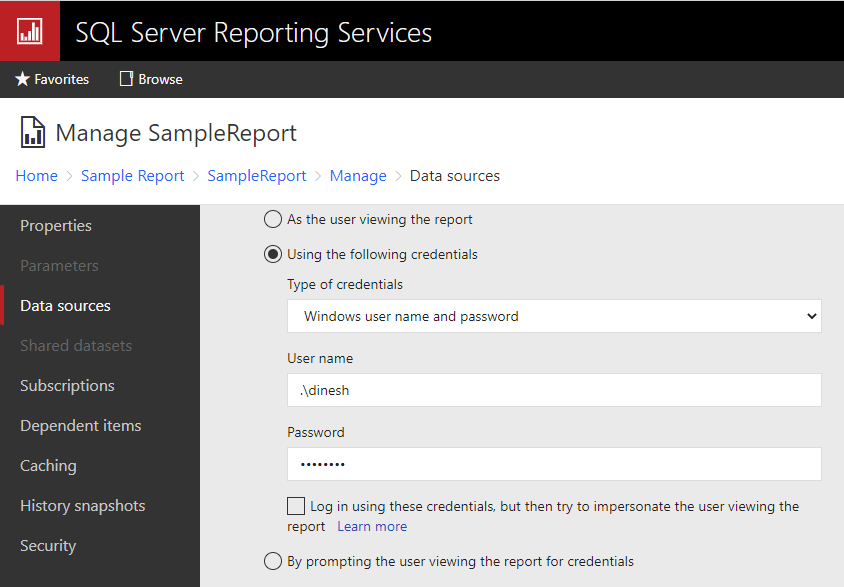Open the Caching settings
The image size is (844, 587).
[48, 466]
